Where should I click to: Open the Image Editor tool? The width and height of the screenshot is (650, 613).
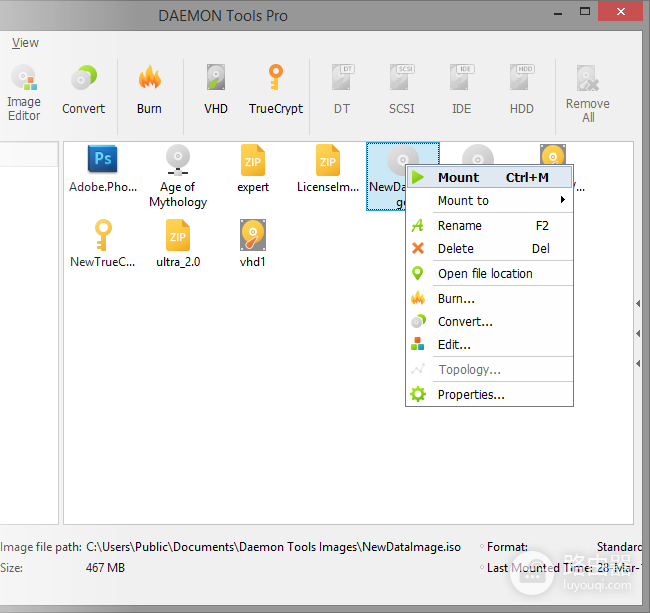24,93
